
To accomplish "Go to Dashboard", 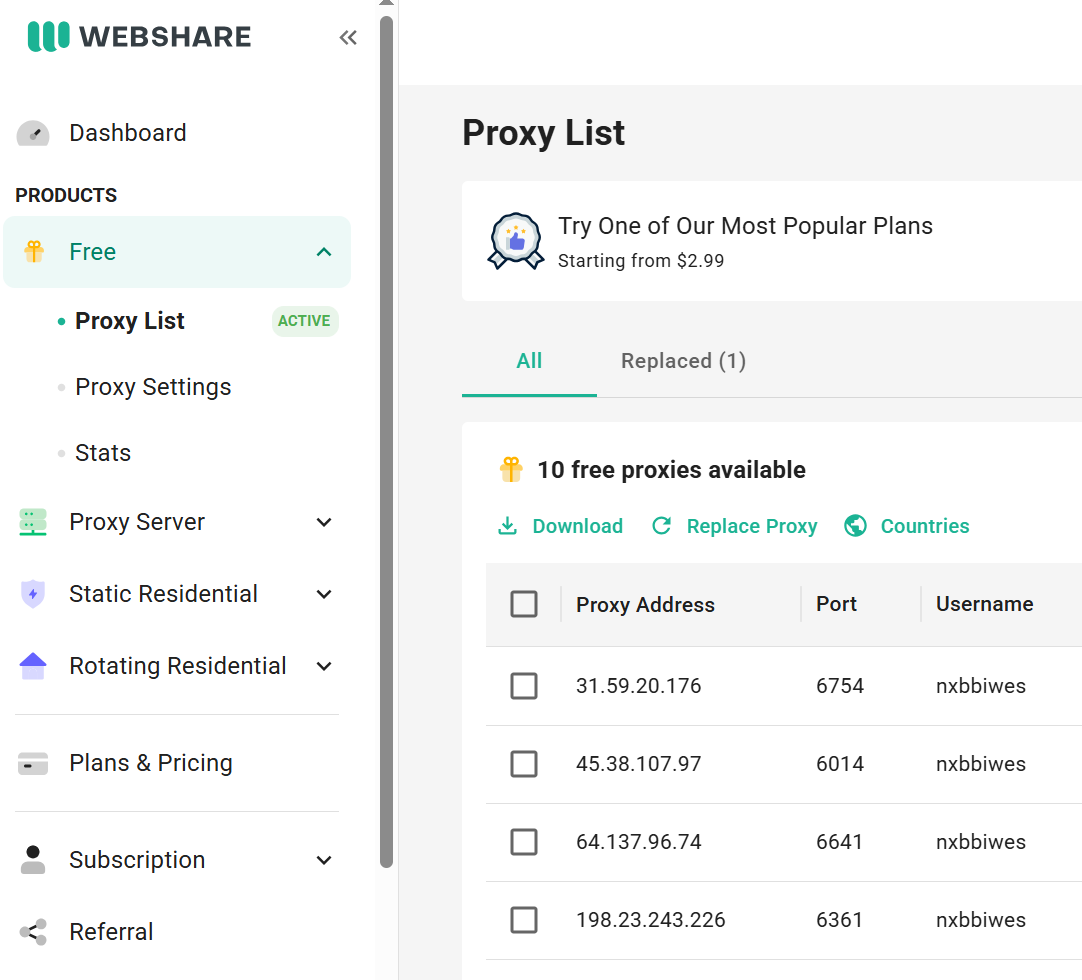I will [x=128, y=133].
